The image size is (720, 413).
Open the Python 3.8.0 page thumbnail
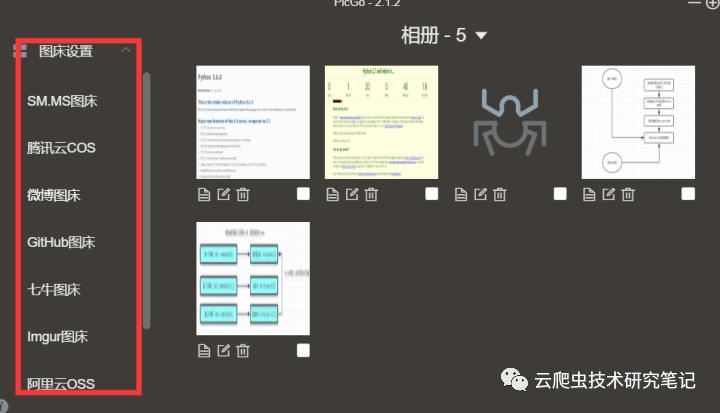(x=253, y=122)
